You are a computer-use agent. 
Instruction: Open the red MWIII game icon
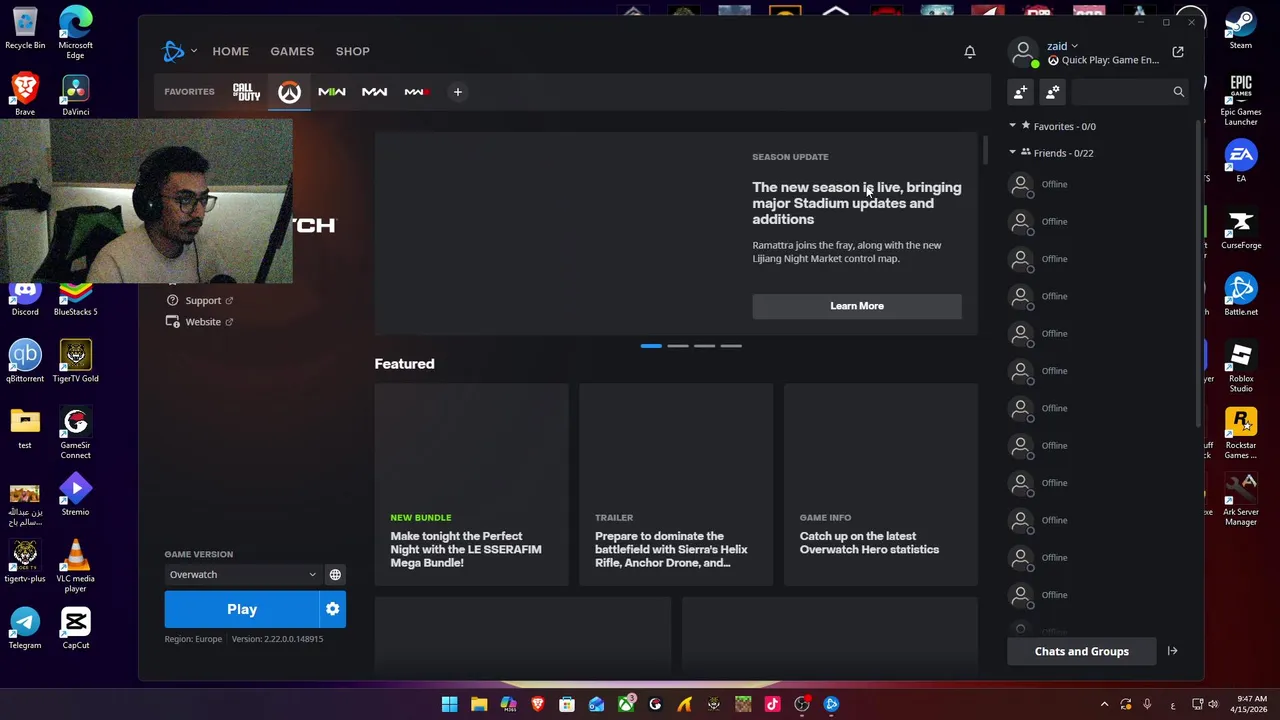[416, 92]
